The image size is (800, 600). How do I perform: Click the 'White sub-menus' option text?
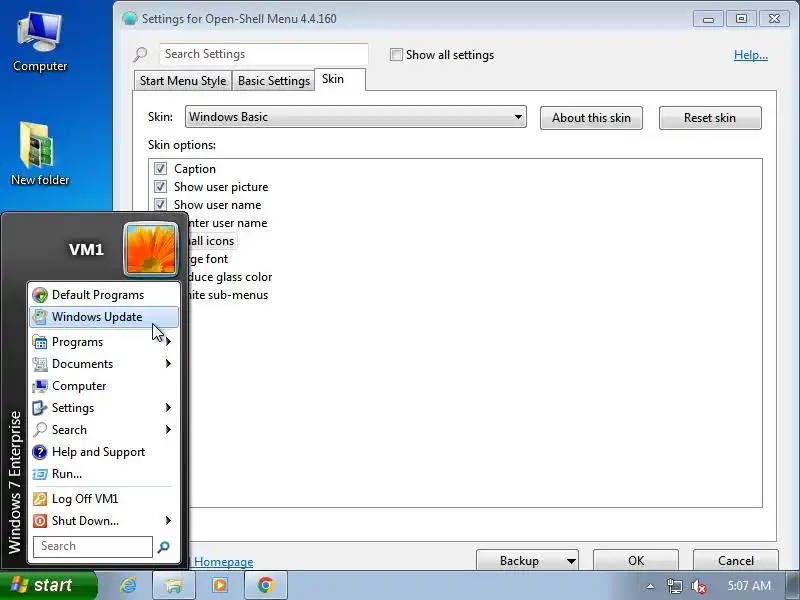228,294
